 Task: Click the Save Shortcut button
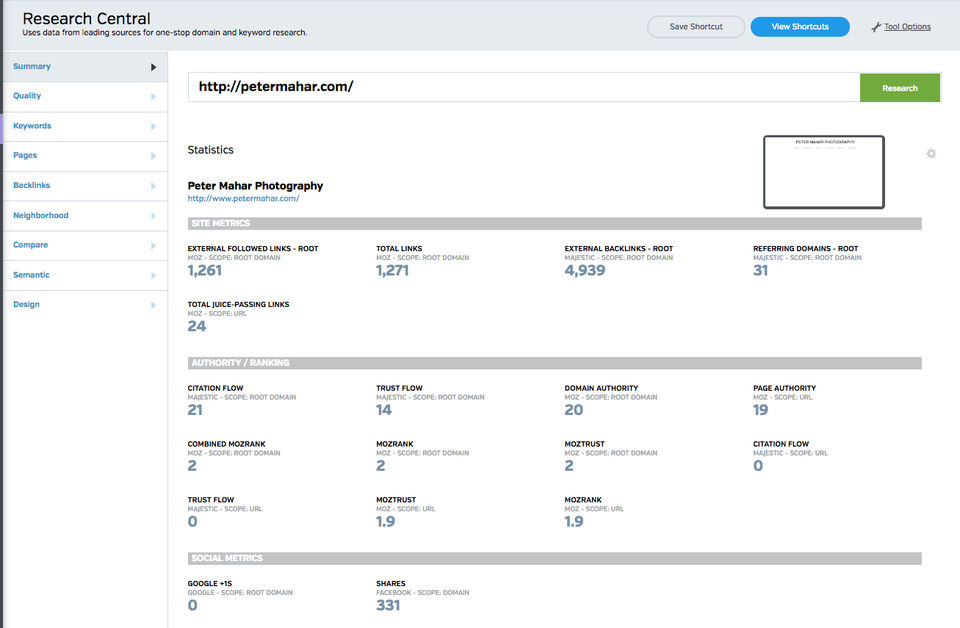click(696, 27)
